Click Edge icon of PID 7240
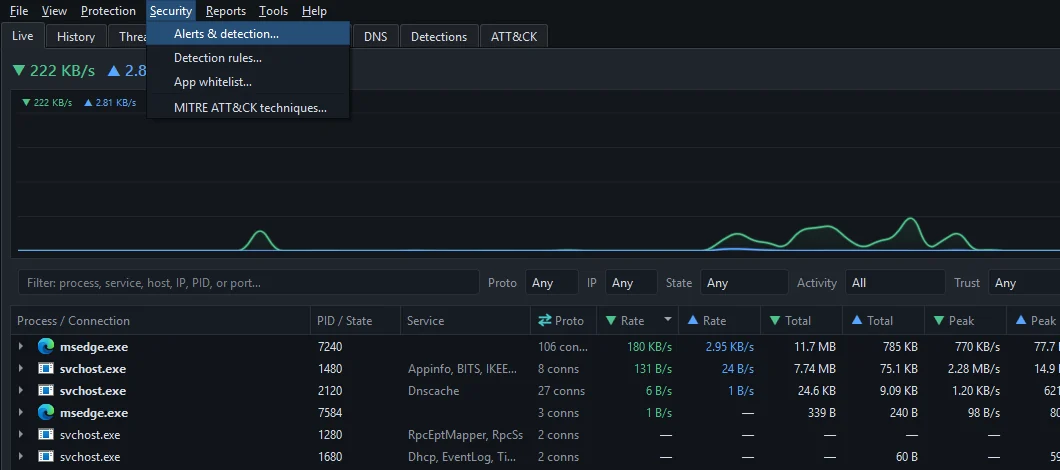Viewport: 1060px width, 470px height. 46,347
